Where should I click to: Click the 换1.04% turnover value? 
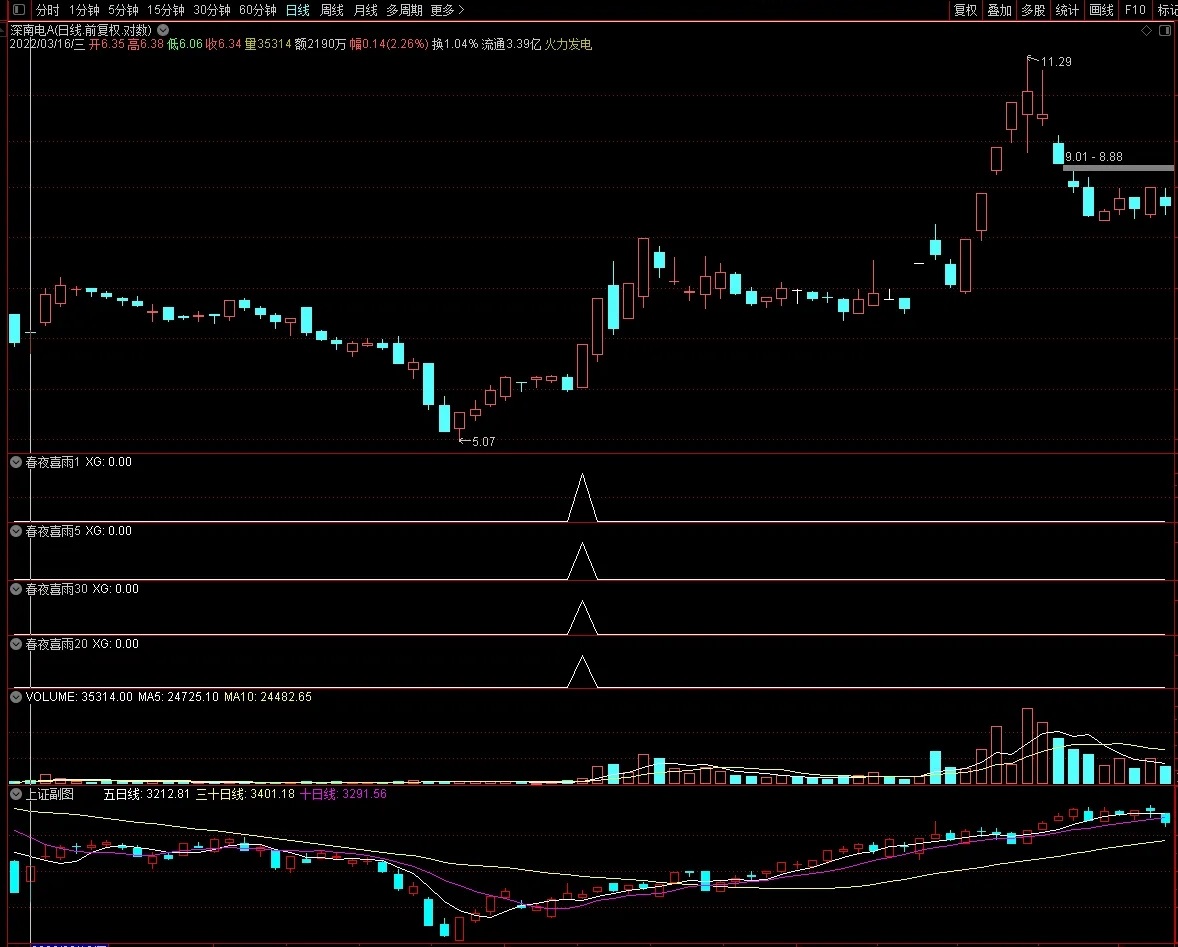click(x=455, y=44)
